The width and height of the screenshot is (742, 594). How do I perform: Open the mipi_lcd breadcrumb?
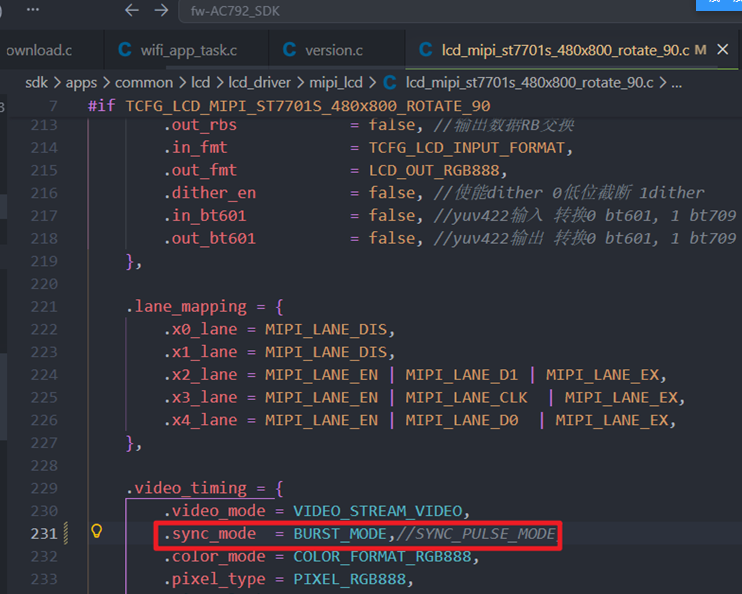click(x=336, y=83)
